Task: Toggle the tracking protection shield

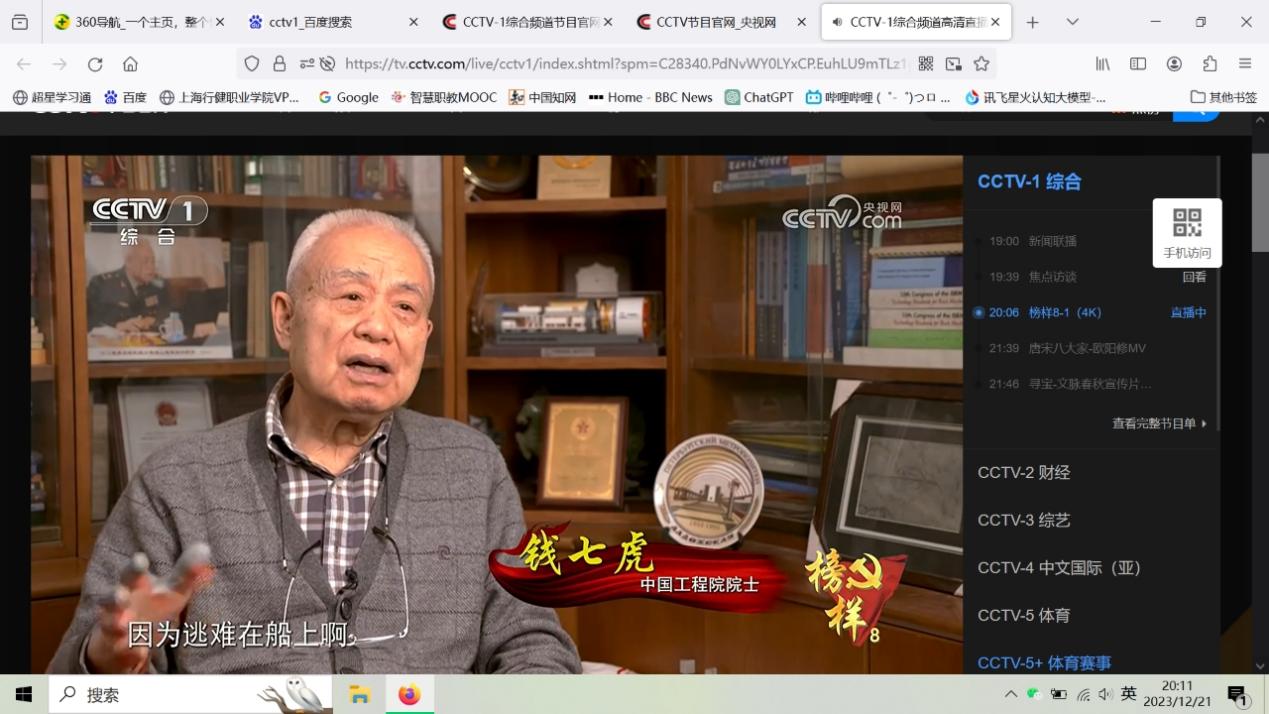Action: 252,64
